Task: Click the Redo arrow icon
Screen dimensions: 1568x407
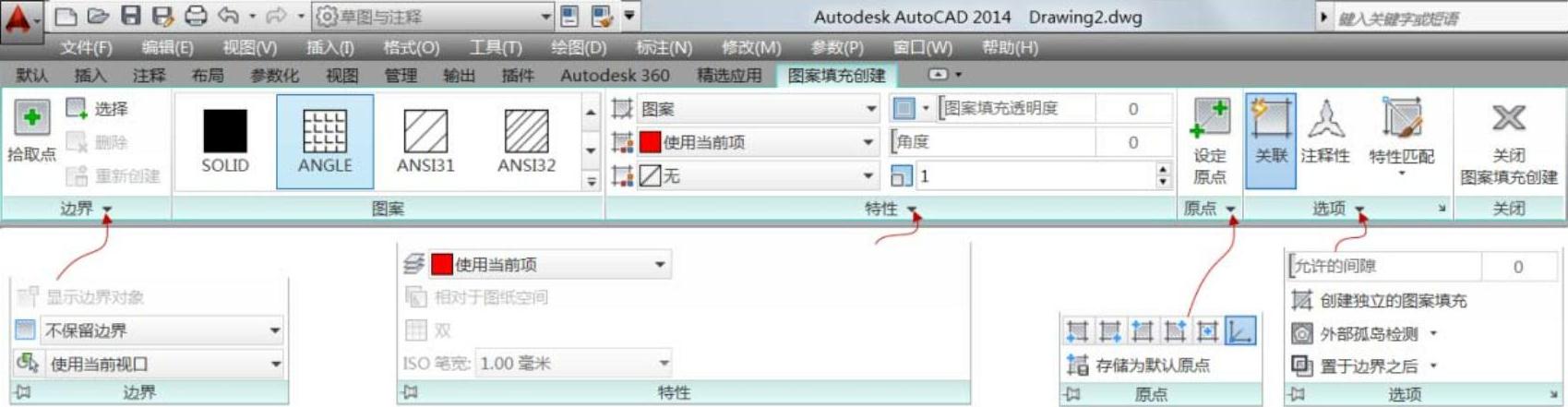Action: pos(276,17)
